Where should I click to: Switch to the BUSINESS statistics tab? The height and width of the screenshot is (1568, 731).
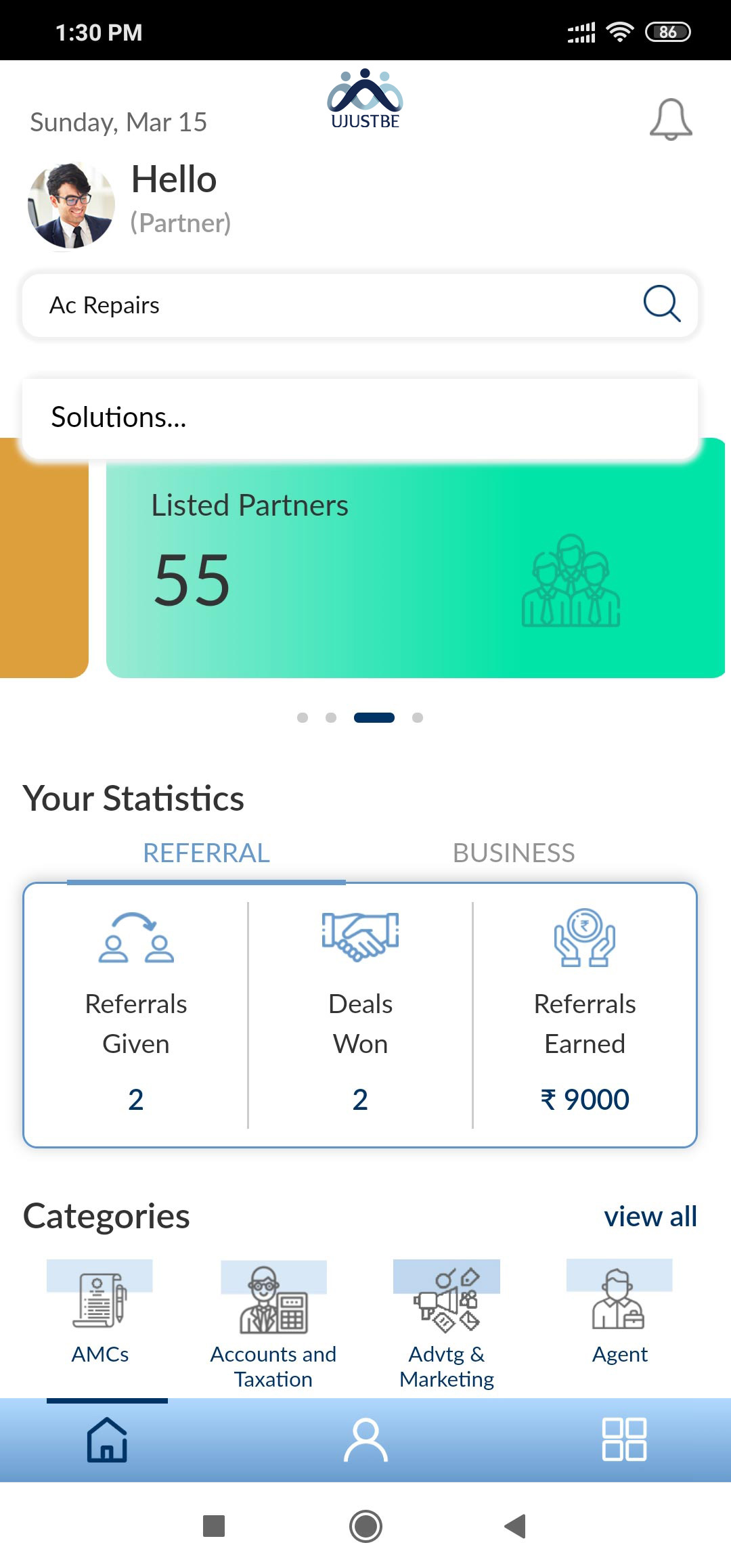[x=514, y=853]
